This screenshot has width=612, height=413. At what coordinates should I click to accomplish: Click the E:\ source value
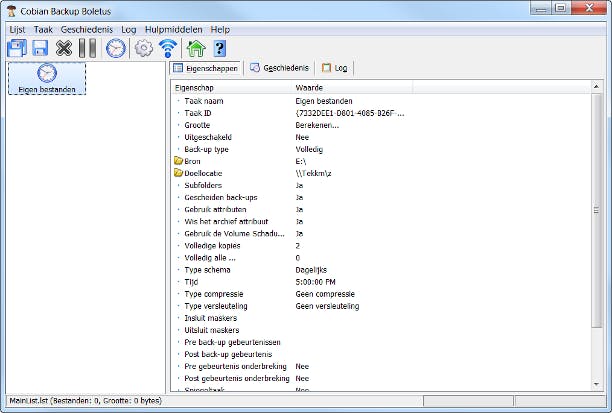(301, 161)
